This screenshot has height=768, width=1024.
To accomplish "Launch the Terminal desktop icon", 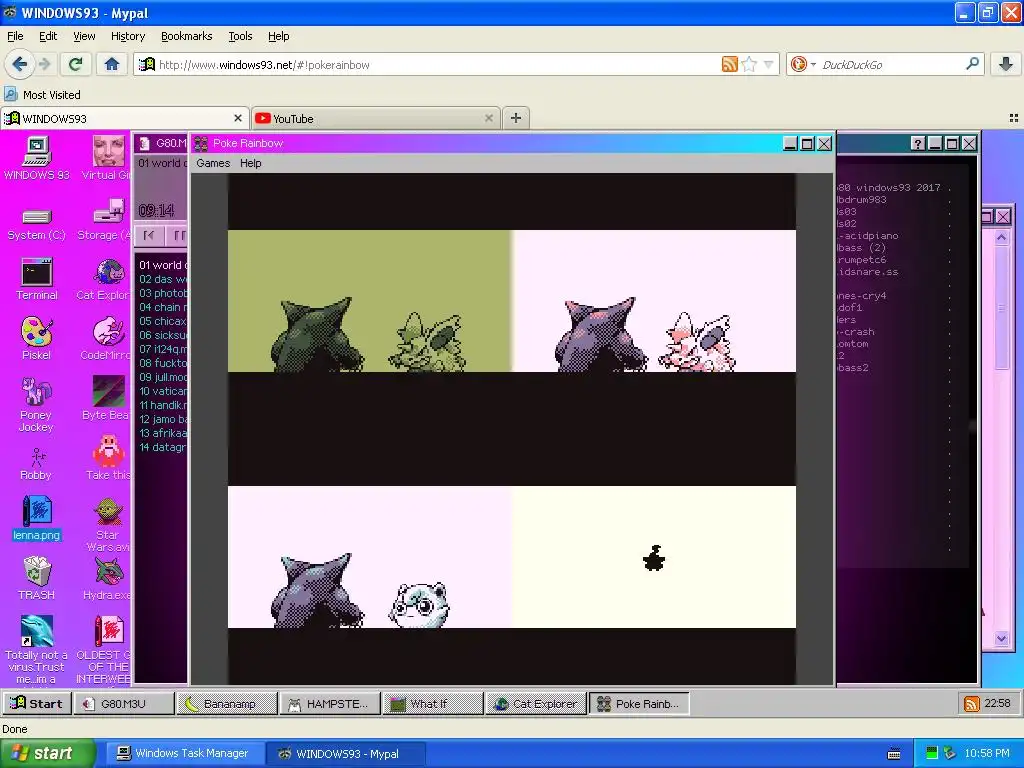I will [x=37, y=280].
